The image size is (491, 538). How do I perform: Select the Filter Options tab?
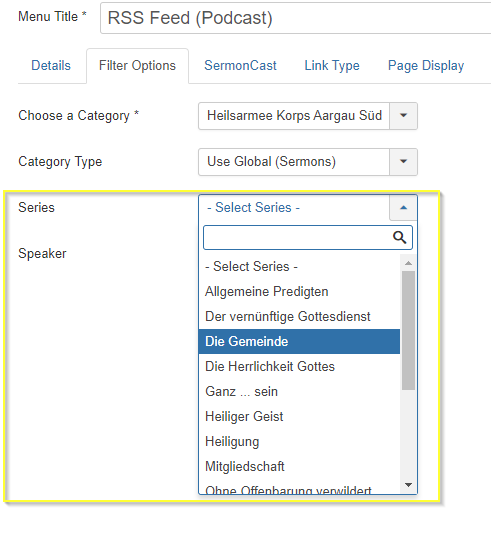click(x=137, y=66)
